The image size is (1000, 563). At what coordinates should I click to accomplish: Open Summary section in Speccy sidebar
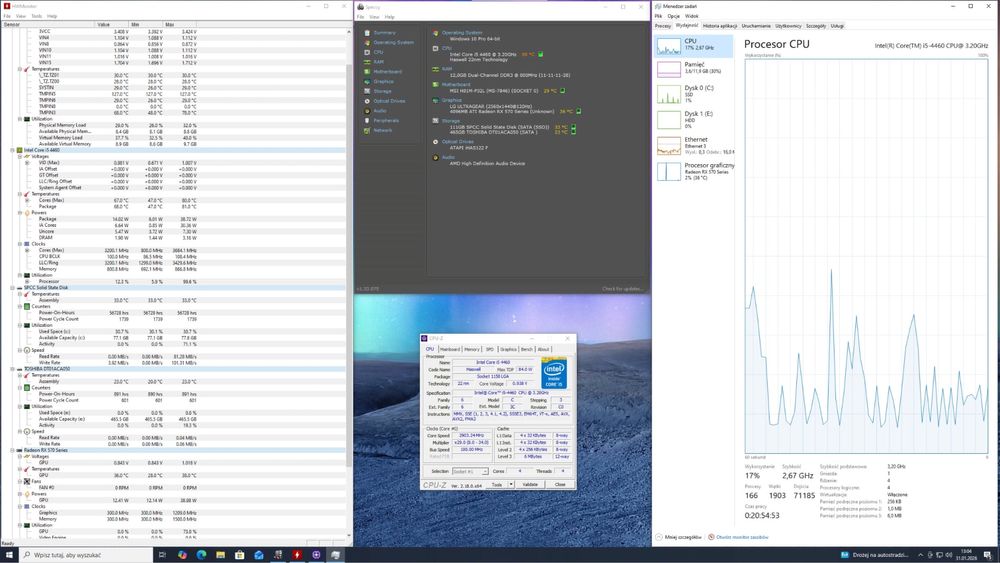point(385,33)
